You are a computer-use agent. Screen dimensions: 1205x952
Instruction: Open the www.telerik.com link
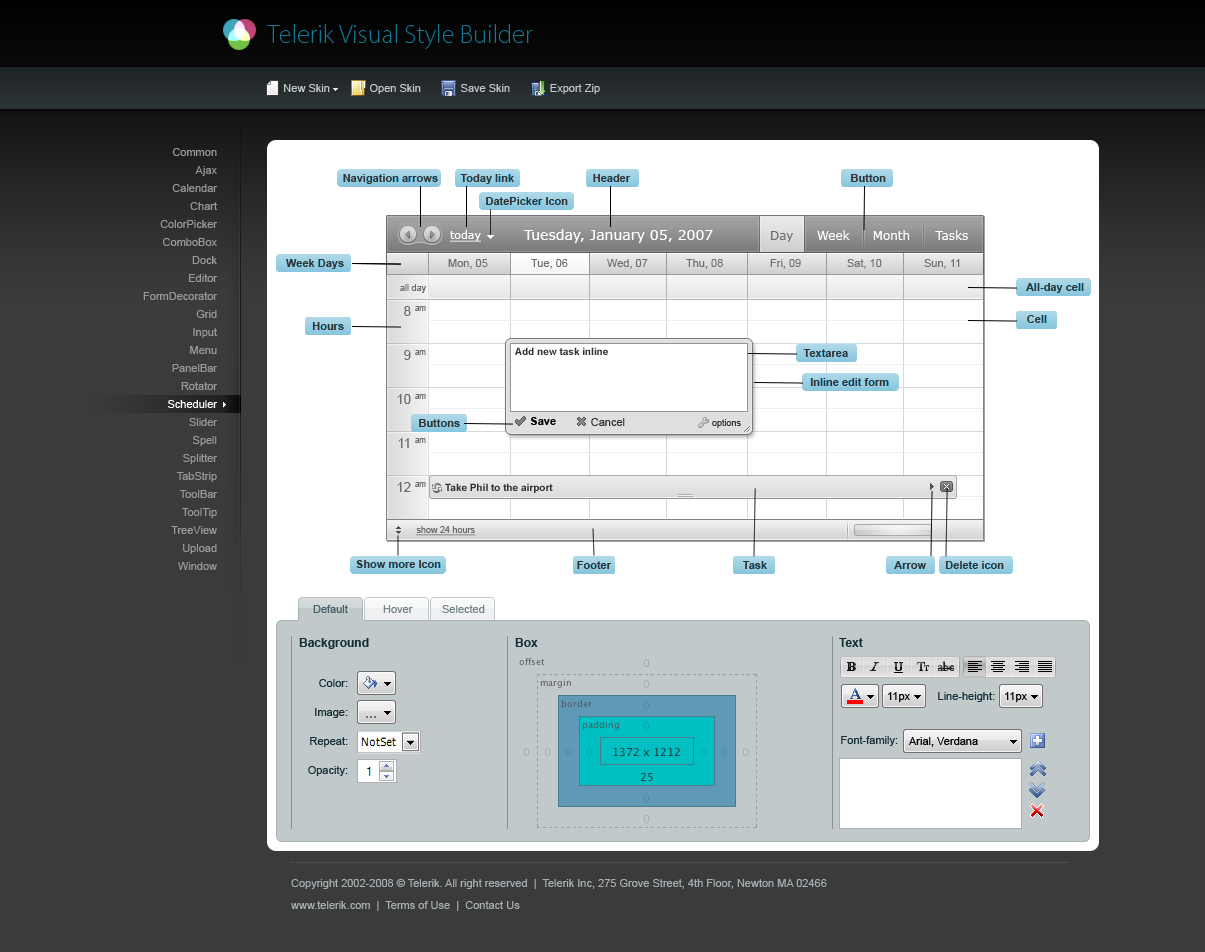(331, 905)
